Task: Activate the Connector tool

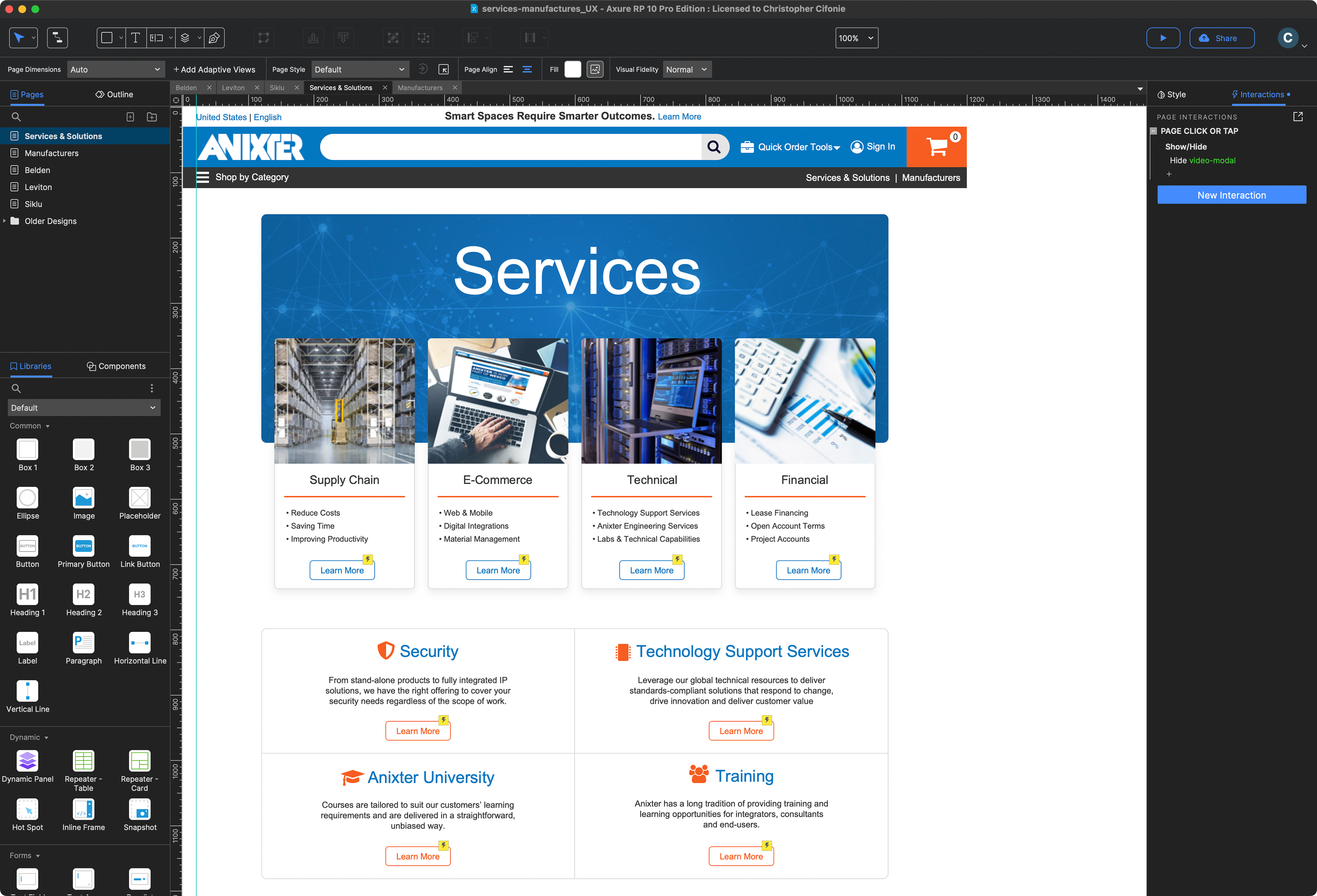Action: (57, 38)
